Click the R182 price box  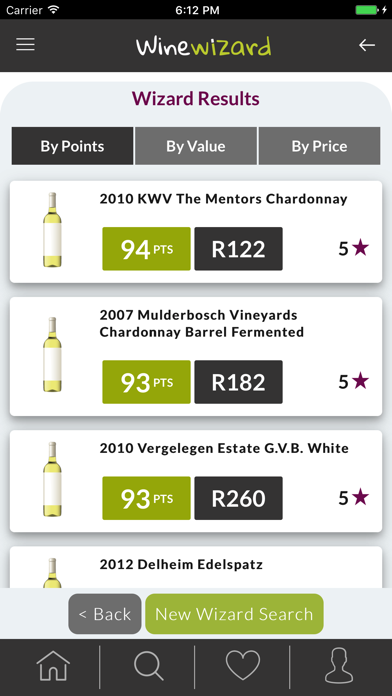[238, 382]
